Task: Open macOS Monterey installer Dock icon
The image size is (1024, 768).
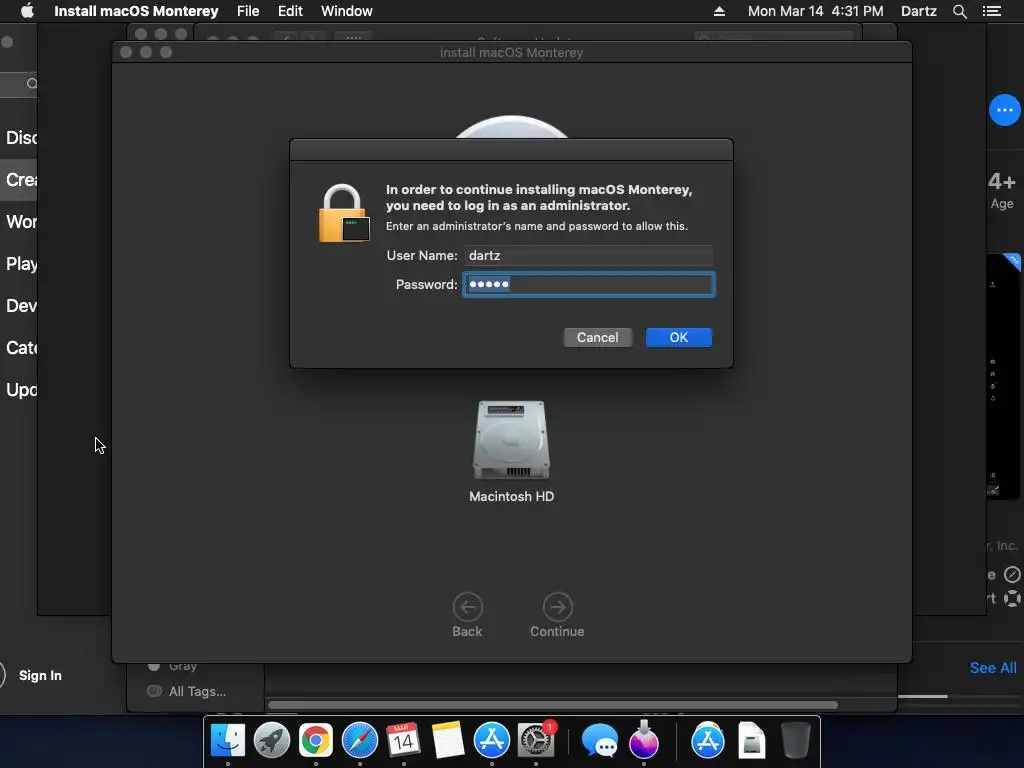Action: click(643, 741)
